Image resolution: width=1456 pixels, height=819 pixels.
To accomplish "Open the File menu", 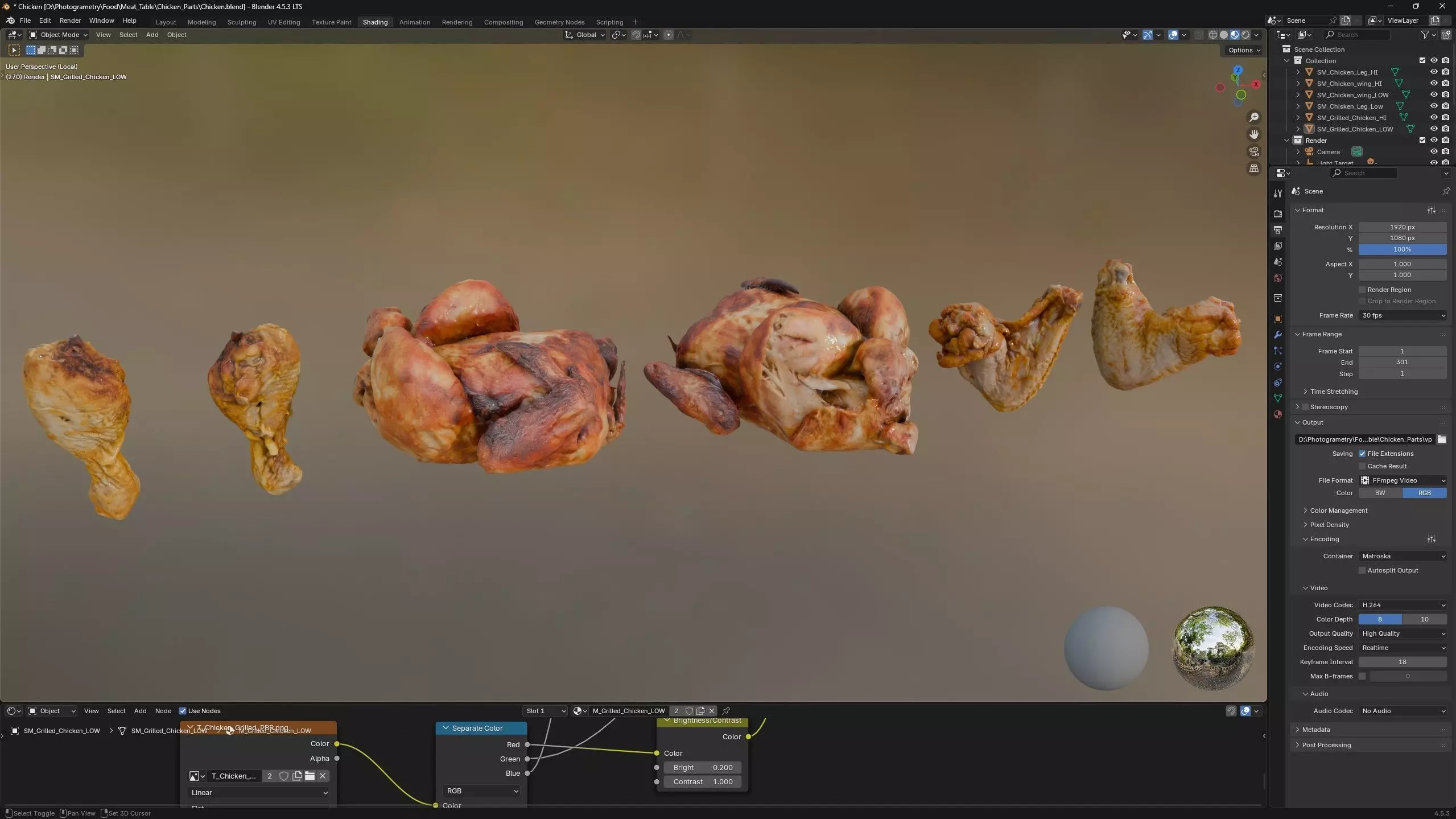I will (25, 20).
